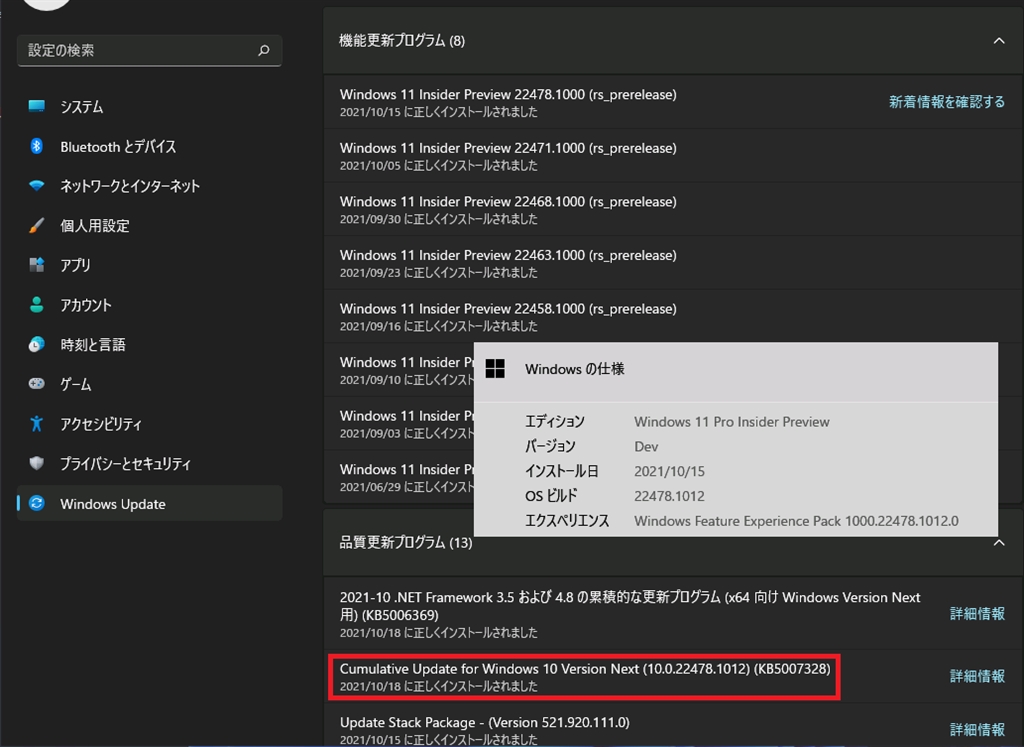Select プライバシーとセキュリティ in sidebar
The height and width of the screenshot is (747, 1024).
coord(150,464)
